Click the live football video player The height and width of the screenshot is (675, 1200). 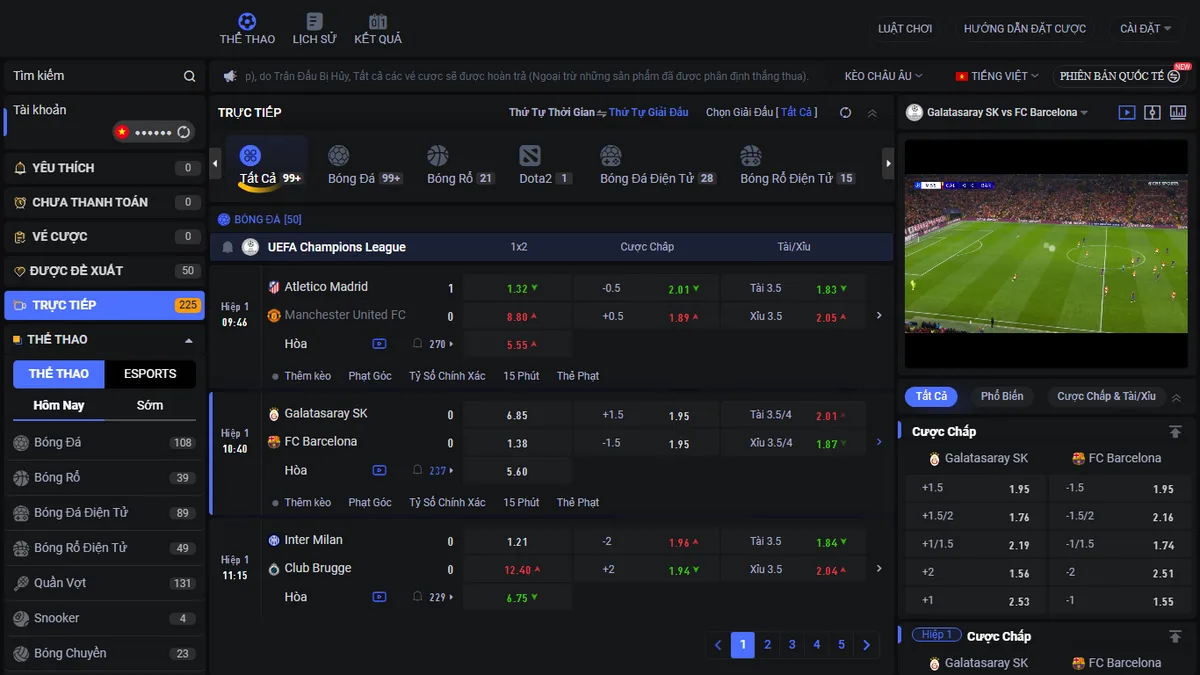pyautogui.click(x=1046, y=254)
